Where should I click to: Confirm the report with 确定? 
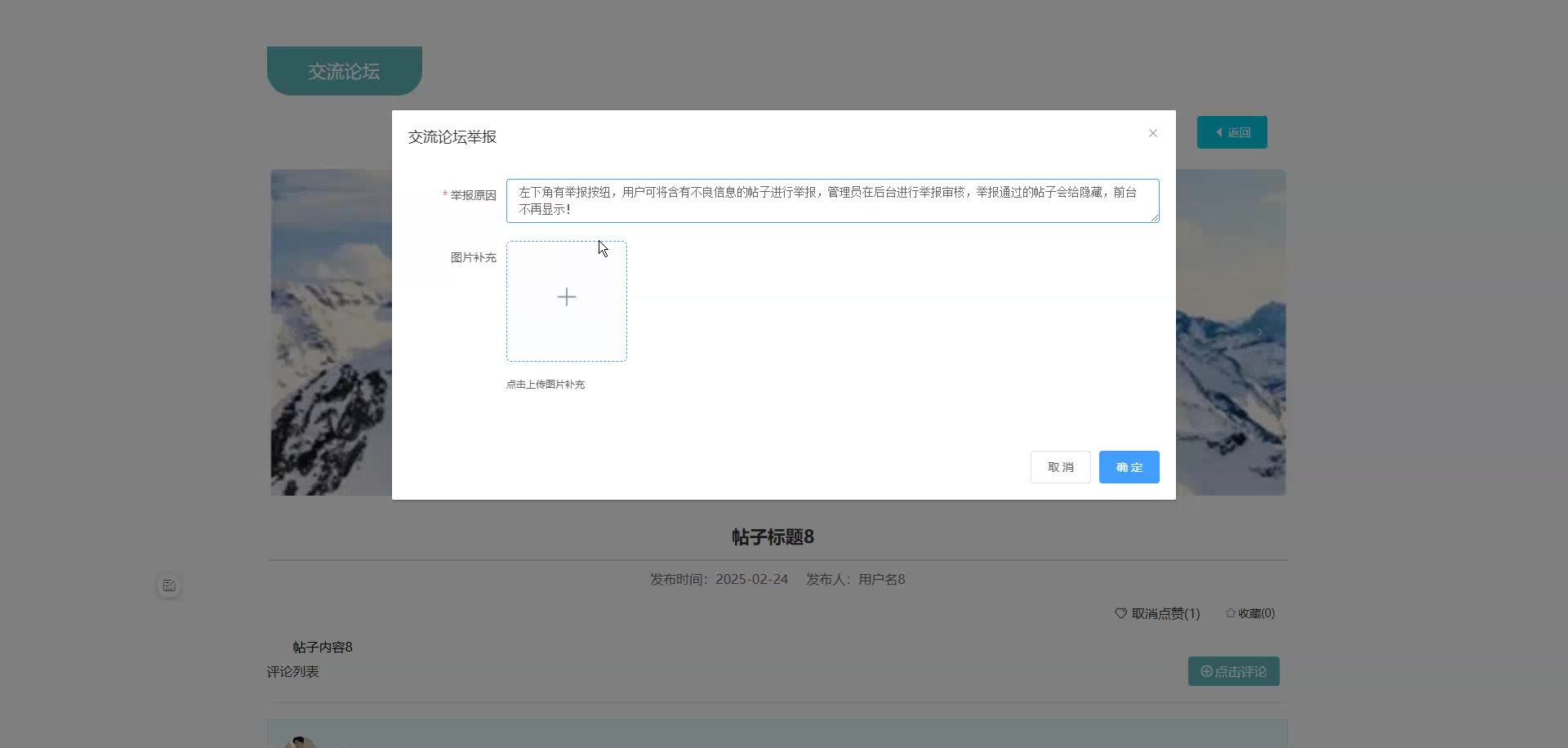[1129, 467]
